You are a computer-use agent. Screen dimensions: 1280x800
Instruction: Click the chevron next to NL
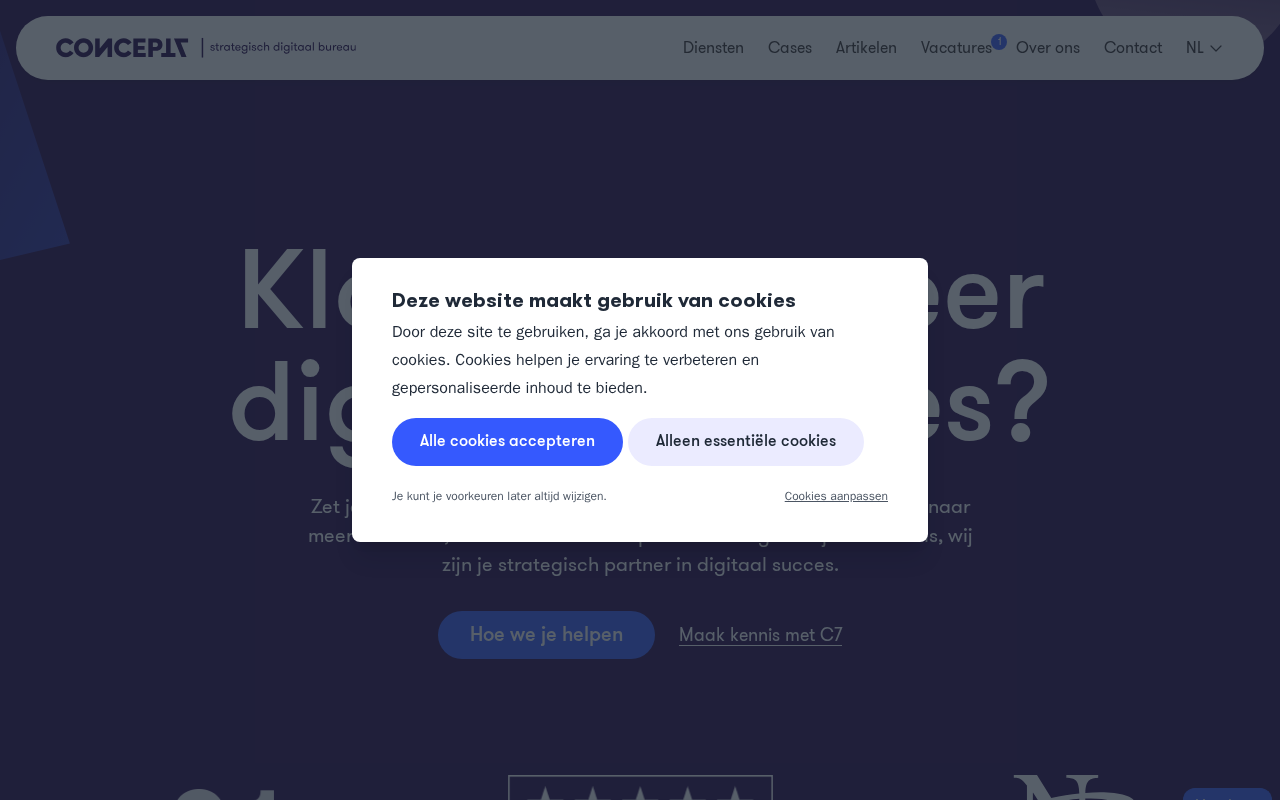tap(1216, 48)
